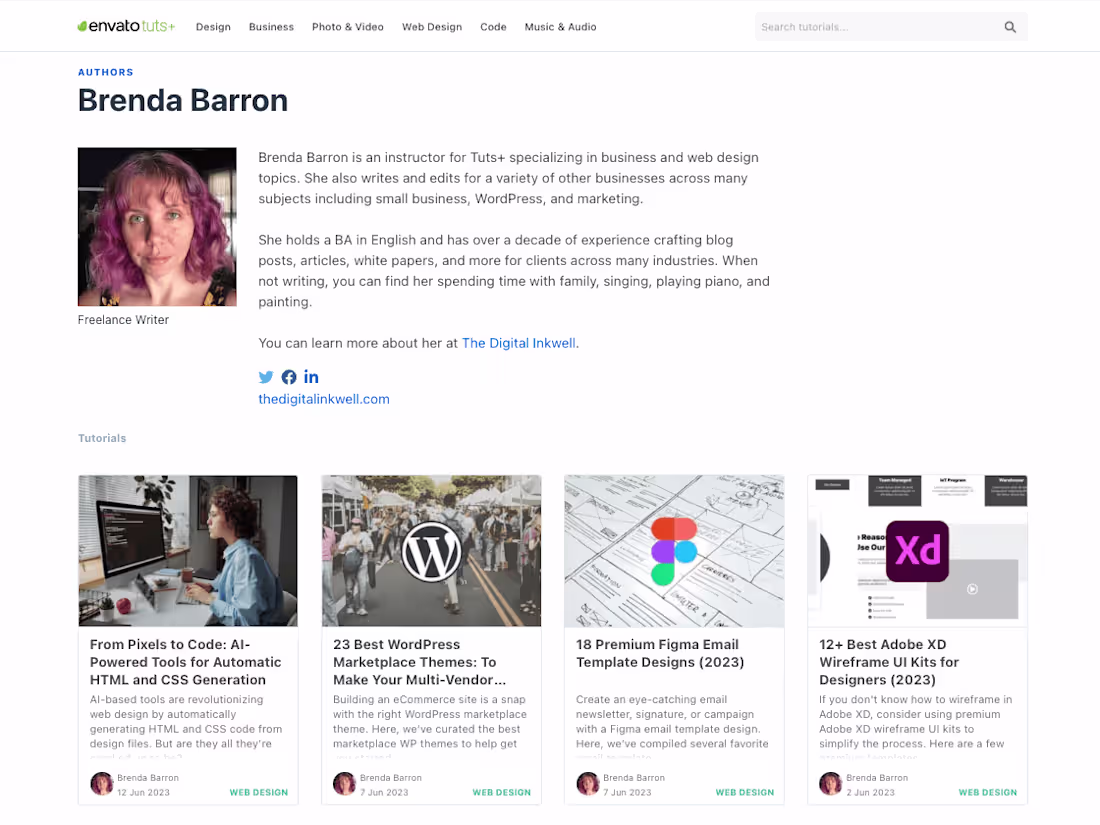
Task: Click the Adobe XD icon on the wireframe article
Action: [x=917, y=551]
